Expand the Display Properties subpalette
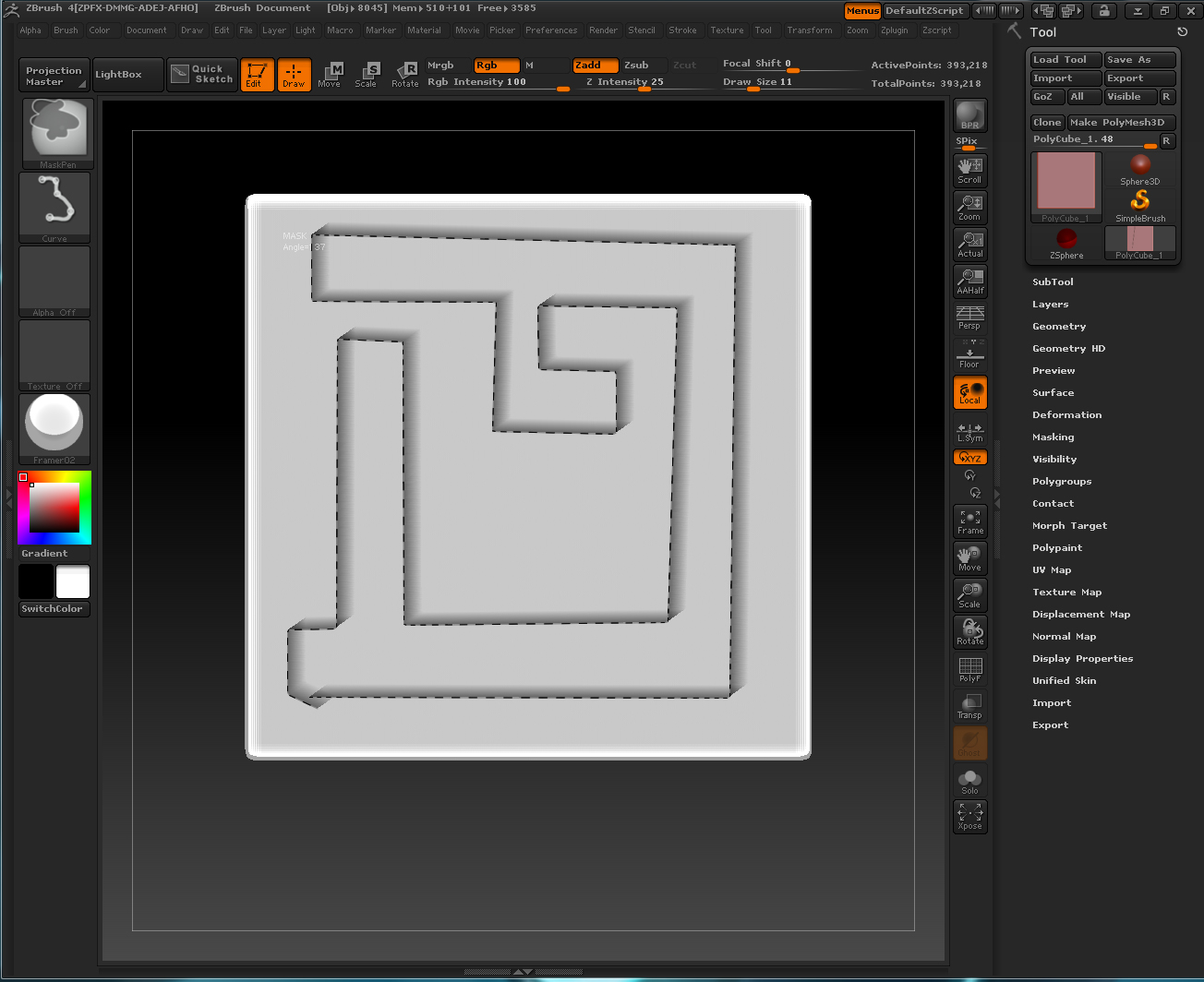 click(1082, 659)
